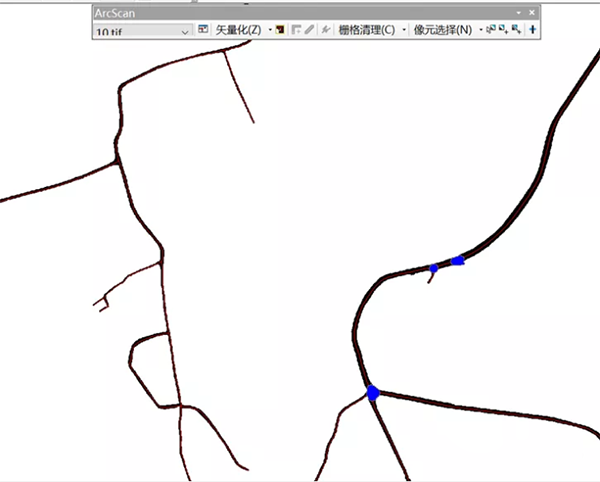Click the blue selected blob on thick road
This screenshot has width=600, height=482.
click(x=458, y=261)
